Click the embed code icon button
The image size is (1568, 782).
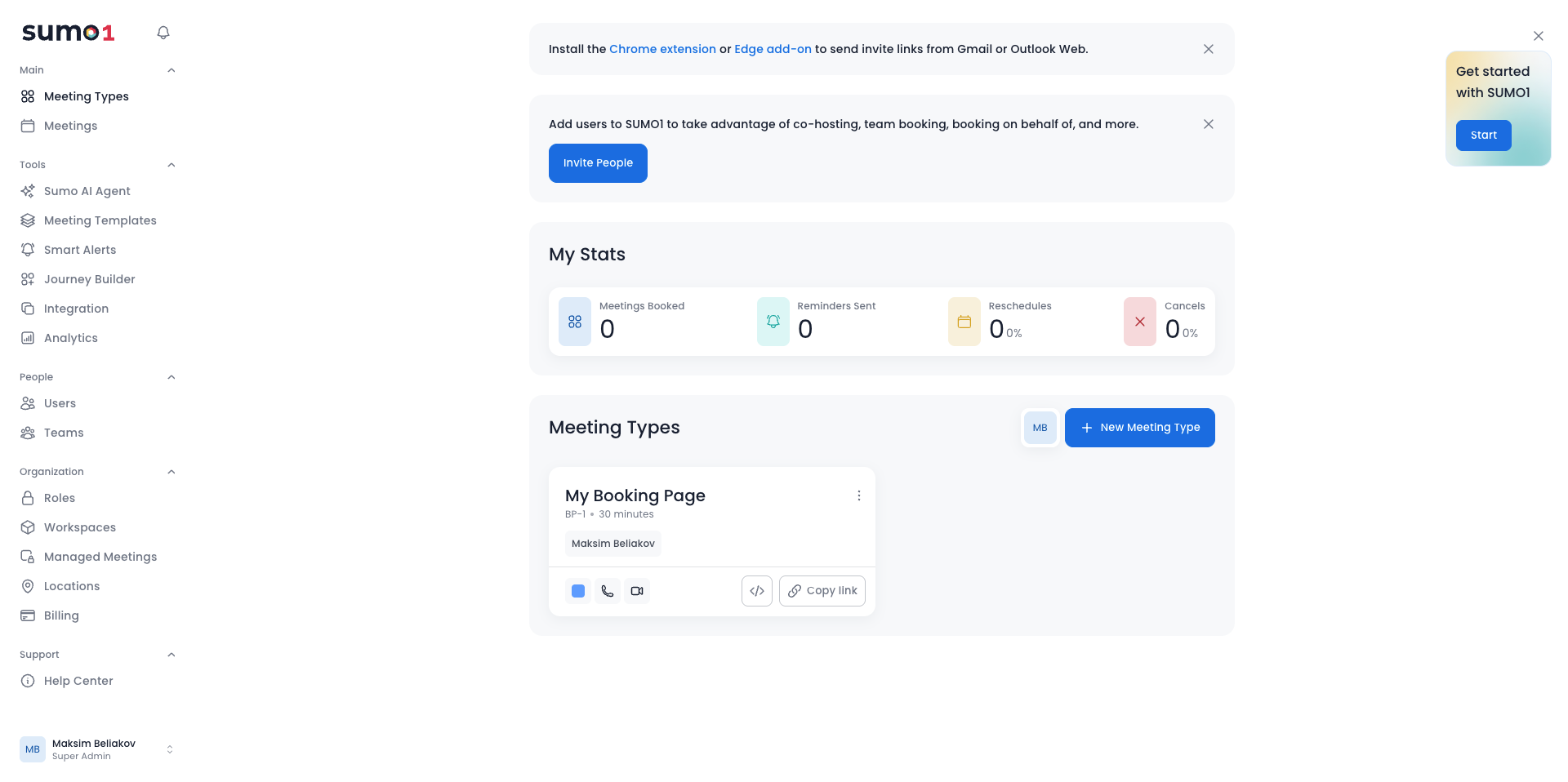[756, 591]
